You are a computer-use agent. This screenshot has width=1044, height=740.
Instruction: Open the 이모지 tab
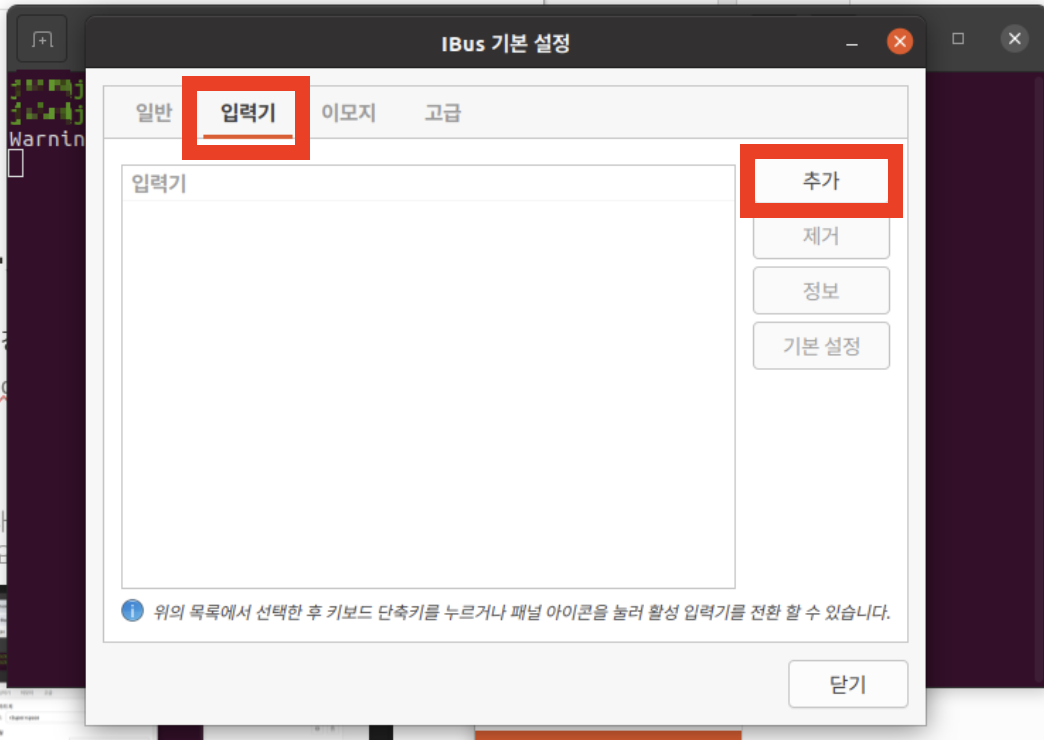(348, 112)
